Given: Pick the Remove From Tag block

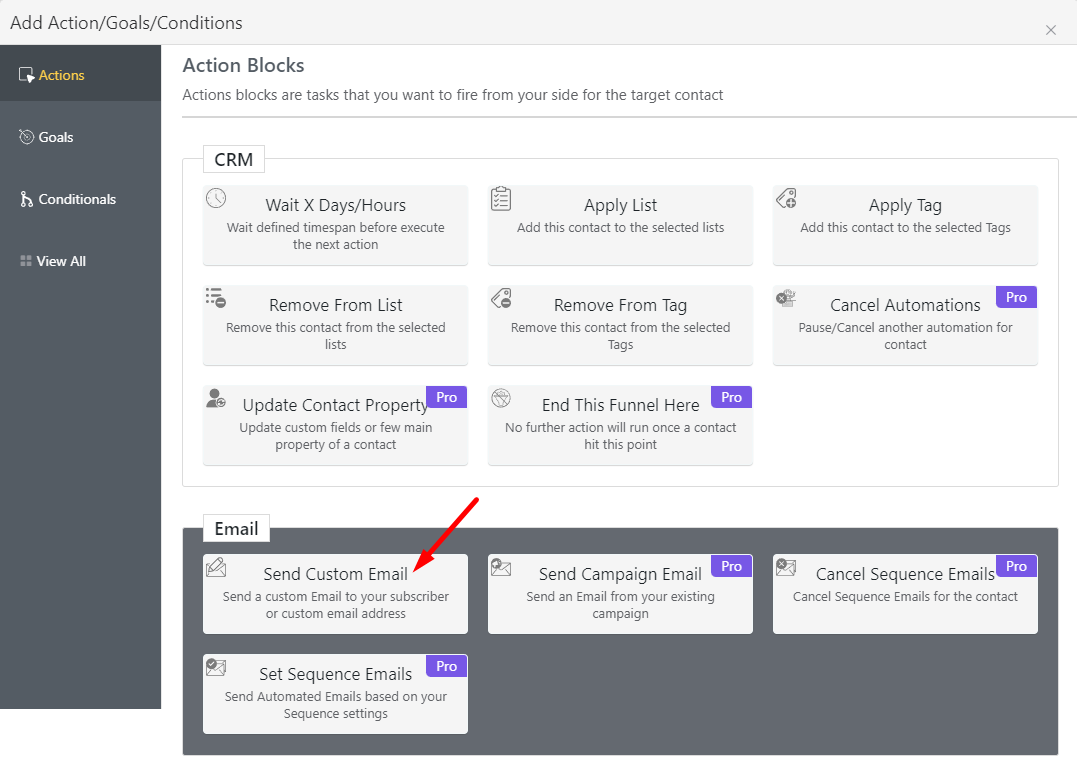Looking at the screenshot, I should pyautogui.click(x=620, y=325).
